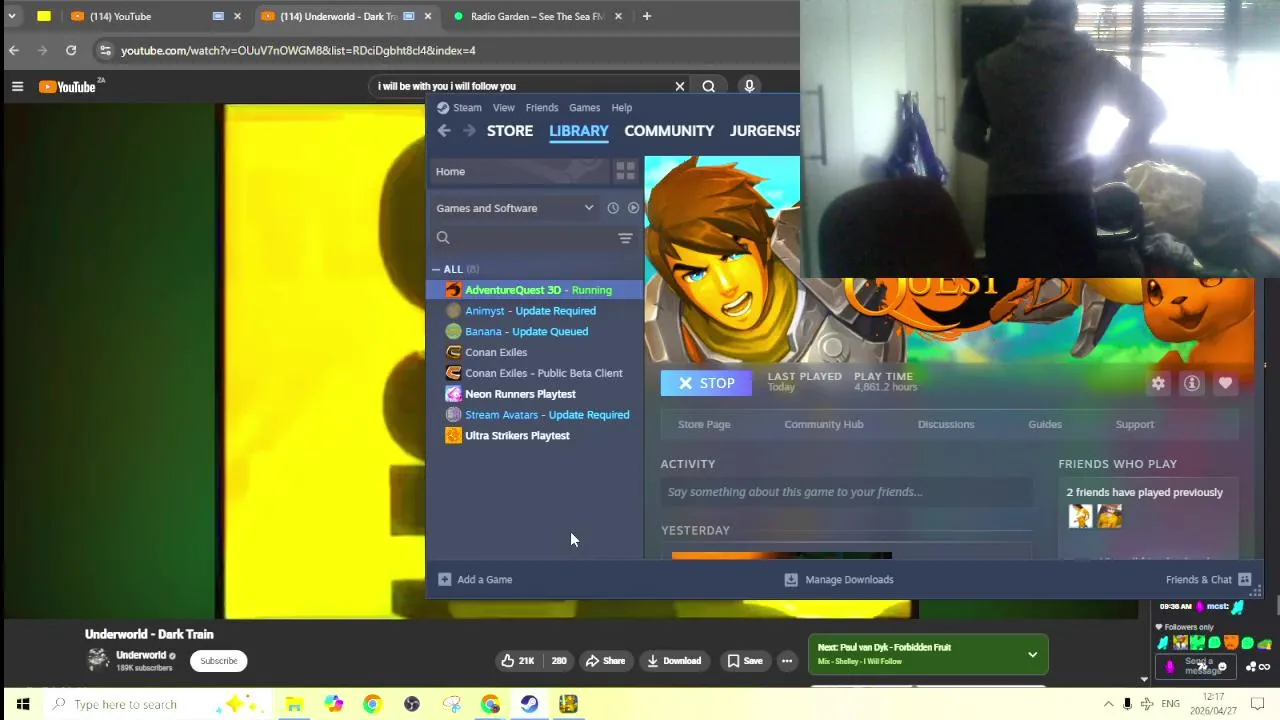Select Conan Exiles - Public Beta Client
The image size is (1280, 720).
pos(535,373)
